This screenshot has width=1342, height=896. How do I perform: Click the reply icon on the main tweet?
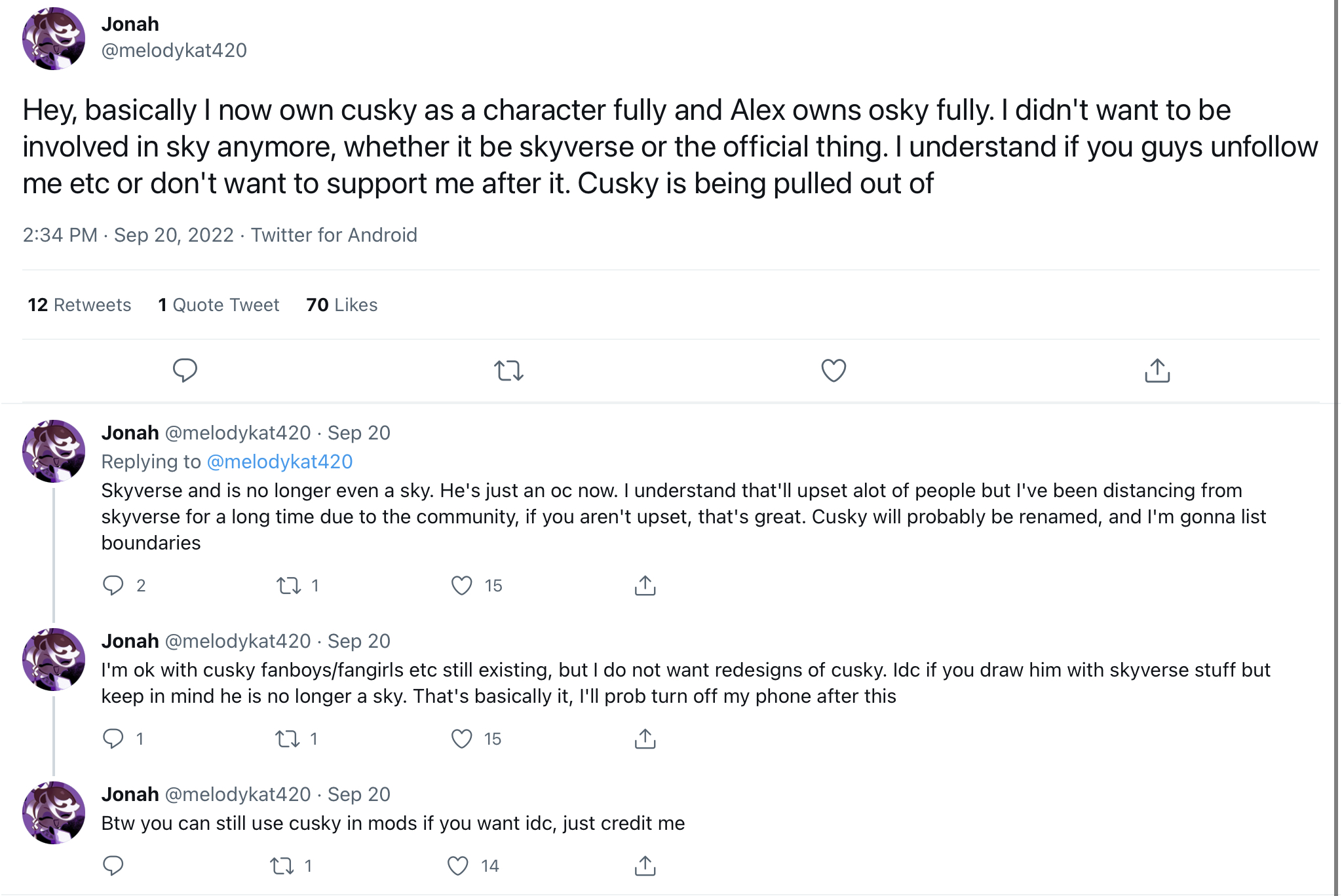point(185,370)
